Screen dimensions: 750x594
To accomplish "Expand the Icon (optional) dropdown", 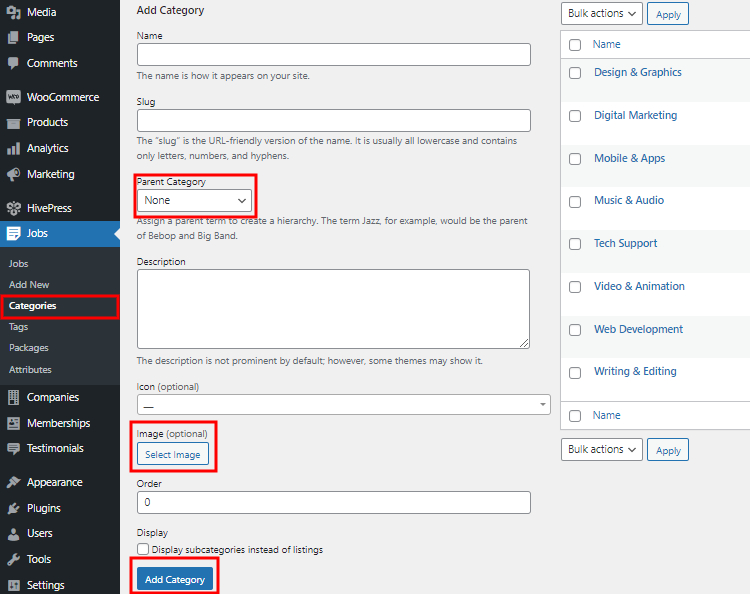I will pyautogui.click(x=343, y=405).
